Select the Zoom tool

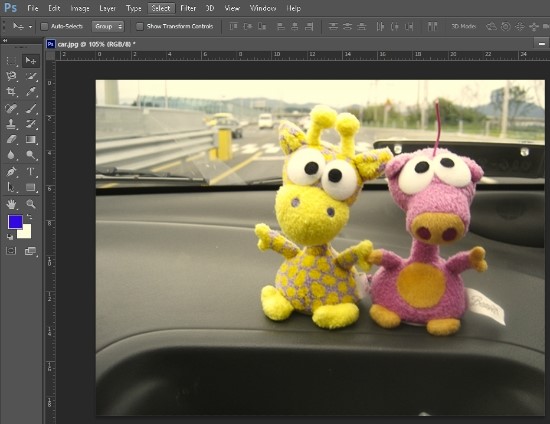click(31, 204)
